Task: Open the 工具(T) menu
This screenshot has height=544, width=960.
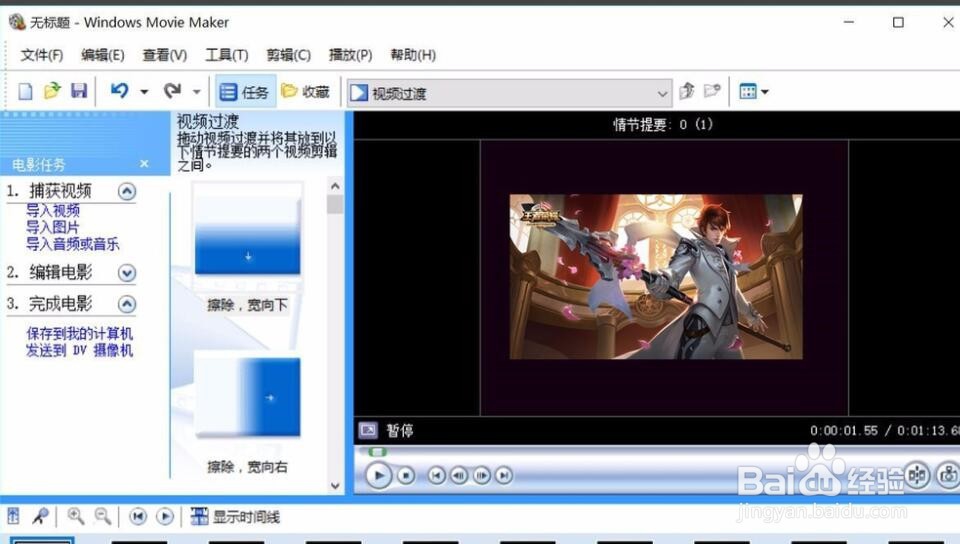Action: point(227,55)
